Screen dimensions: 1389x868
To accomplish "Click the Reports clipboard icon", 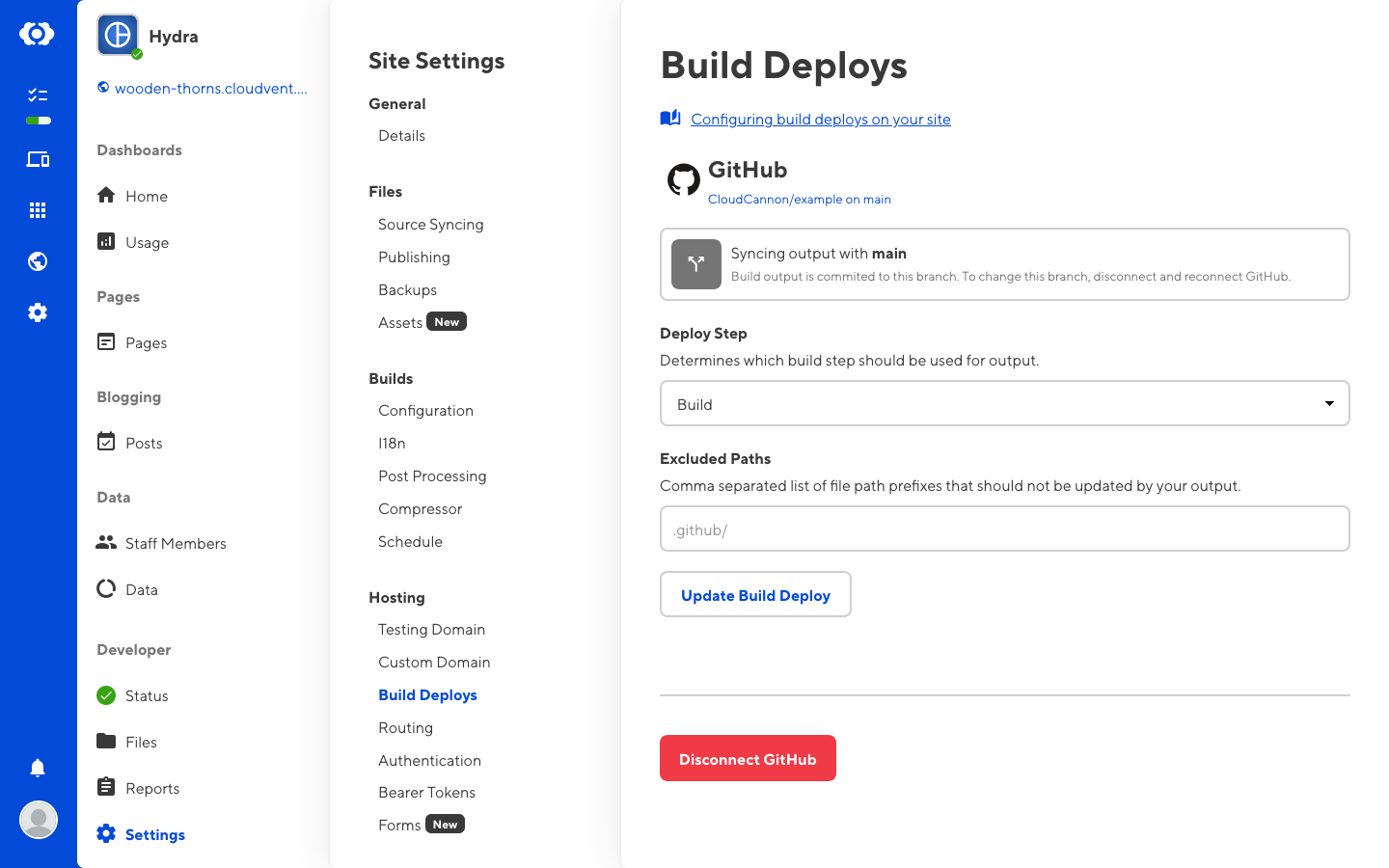I will point(106,787).
